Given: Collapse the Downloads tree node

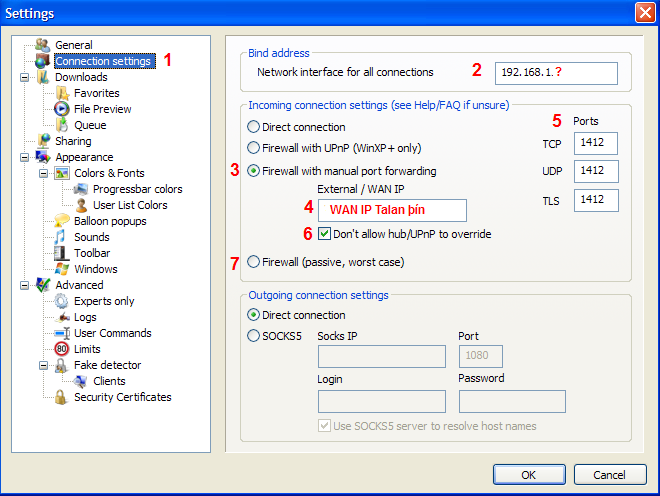Looking at the screenshot, I should click(24, 77).
